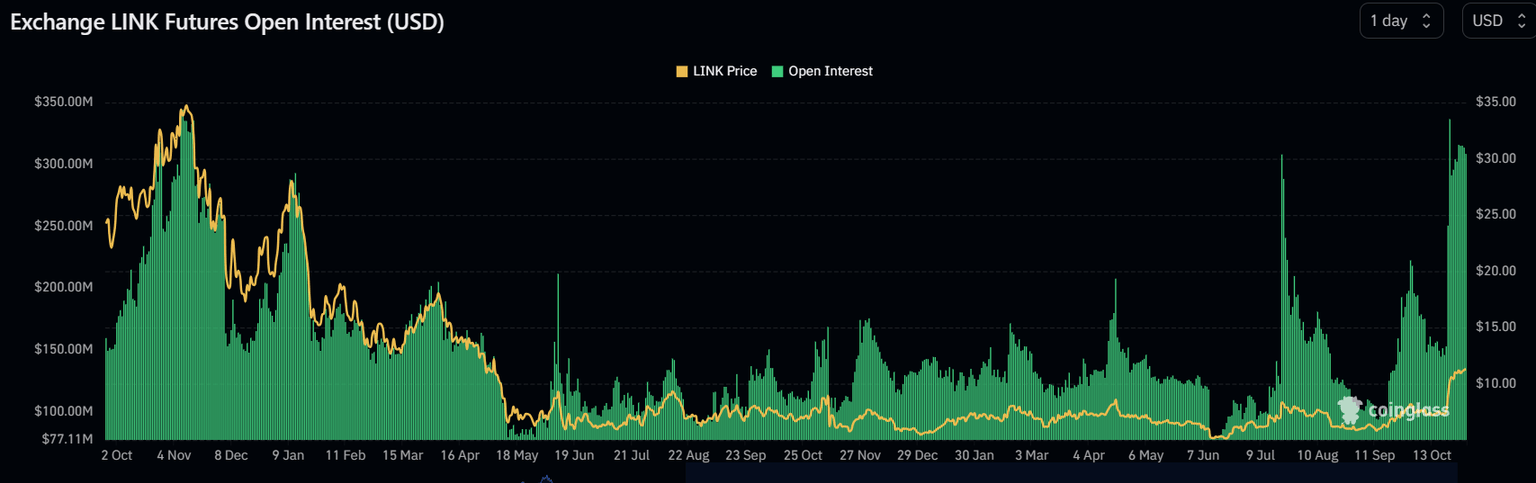Open the 1 day interval dropdown
Image resolution: width=1536 pixels, height=483 pixels.
[x=1401, y=21]
